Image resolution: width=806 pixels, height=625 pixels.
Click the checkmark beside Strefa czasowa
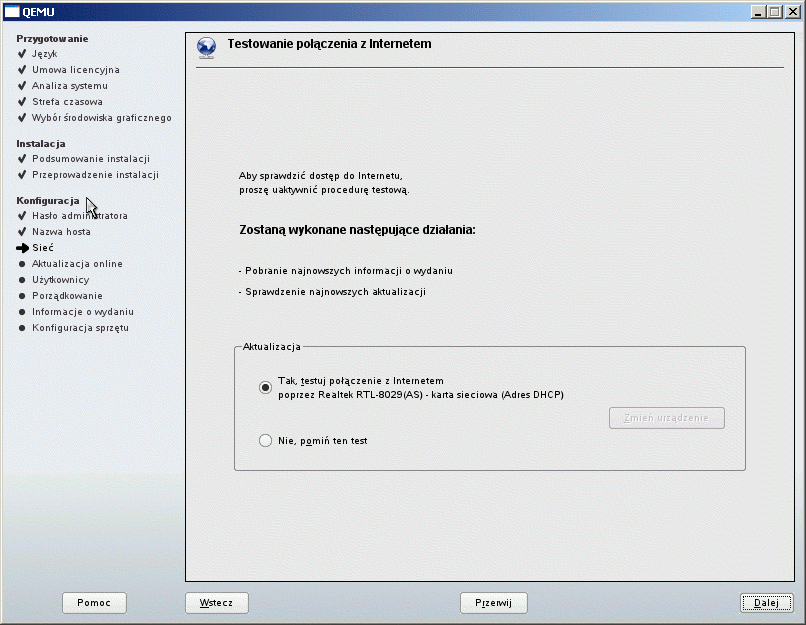click(22, 102)
